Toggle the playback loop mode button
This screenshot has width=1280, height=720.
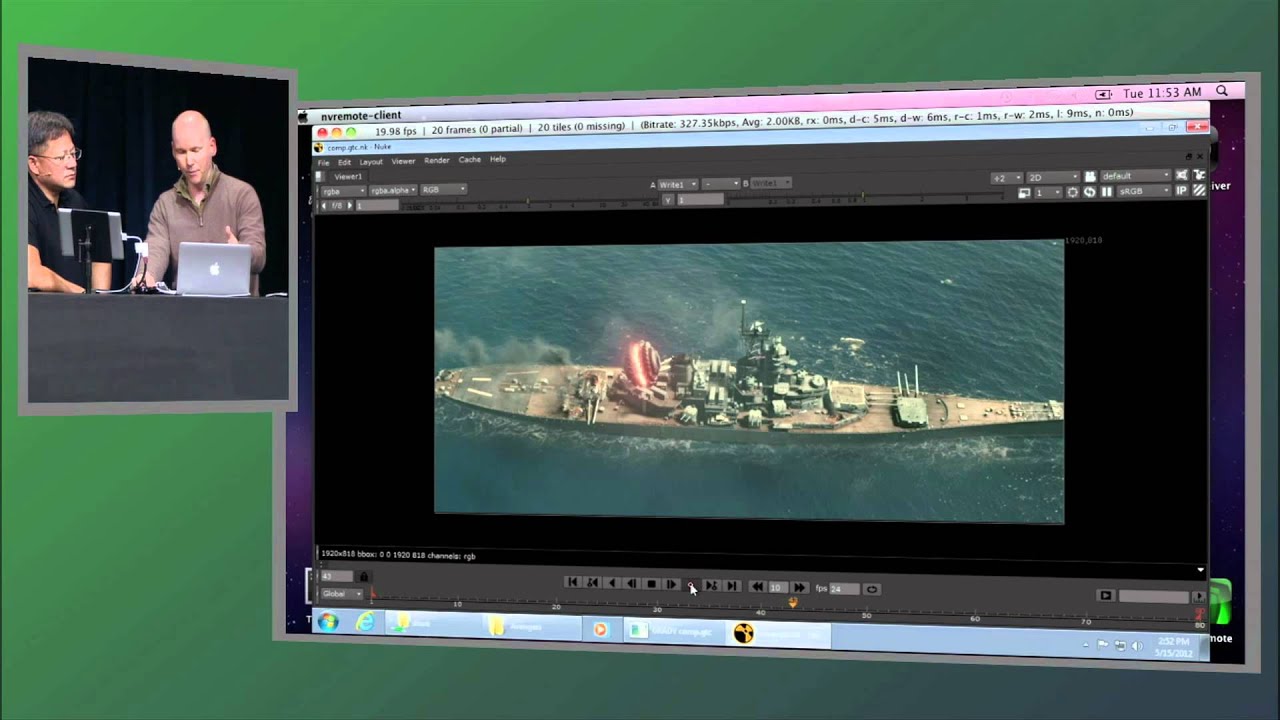pyautogui.click(x=871, y=589)
